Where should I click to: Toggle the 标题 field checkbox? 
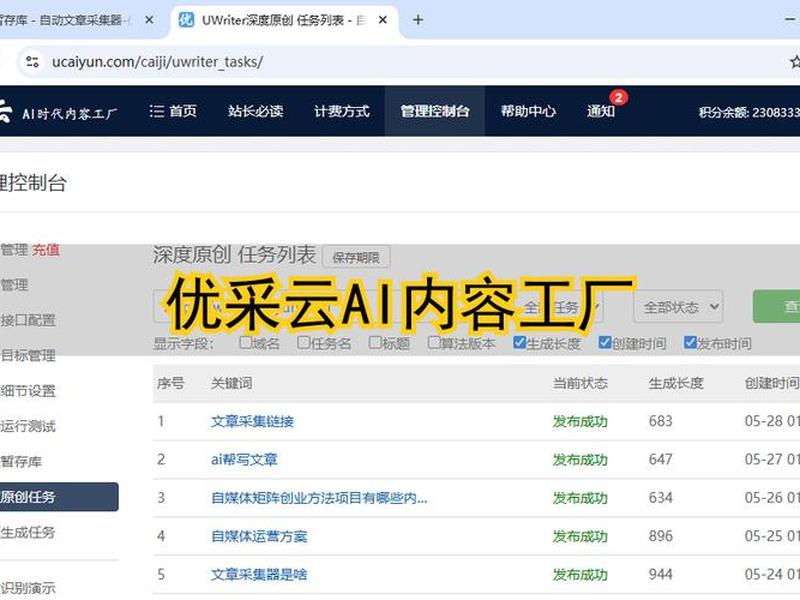(x=376, y=342)
